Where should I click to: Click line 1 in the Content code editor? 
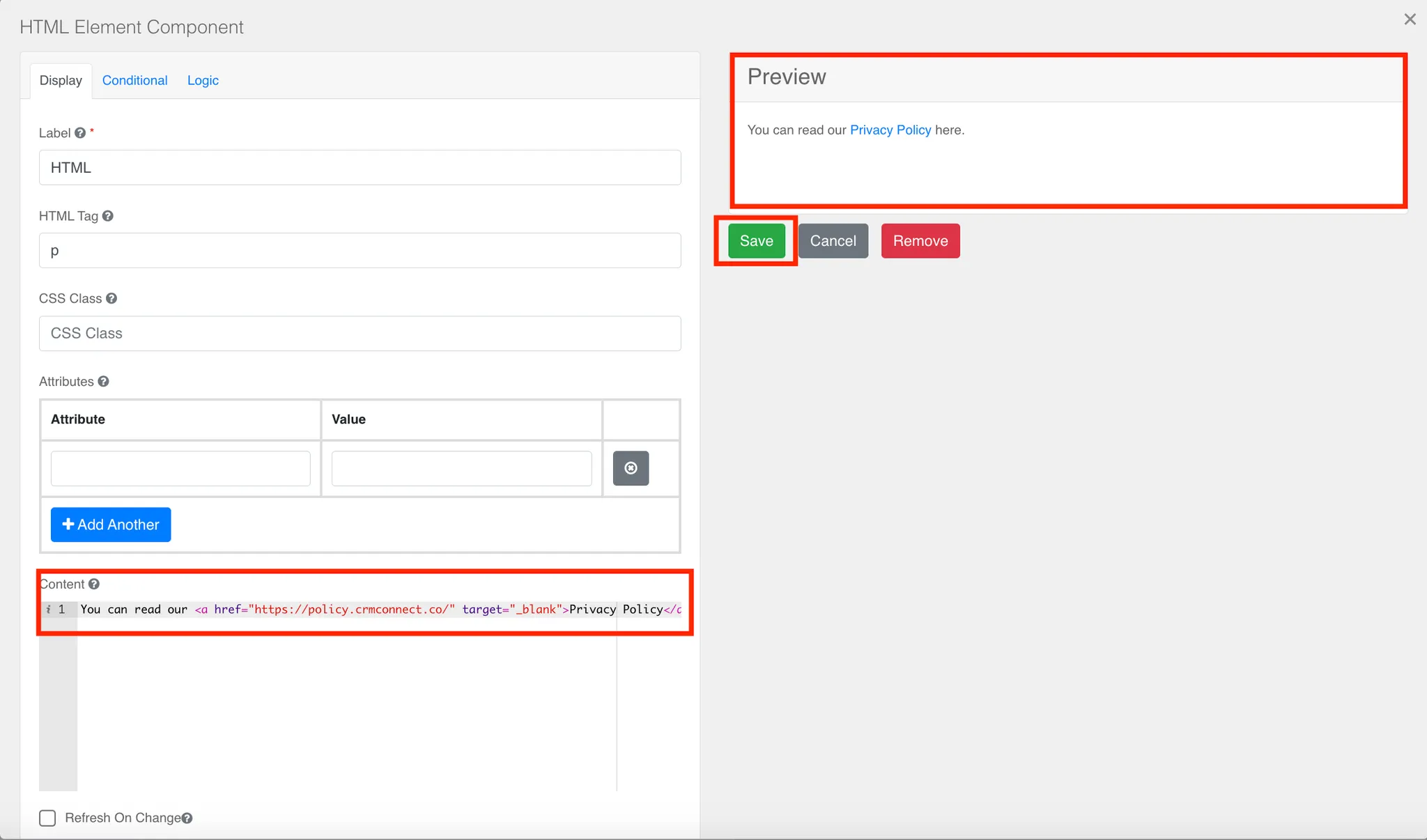(348, 609)
